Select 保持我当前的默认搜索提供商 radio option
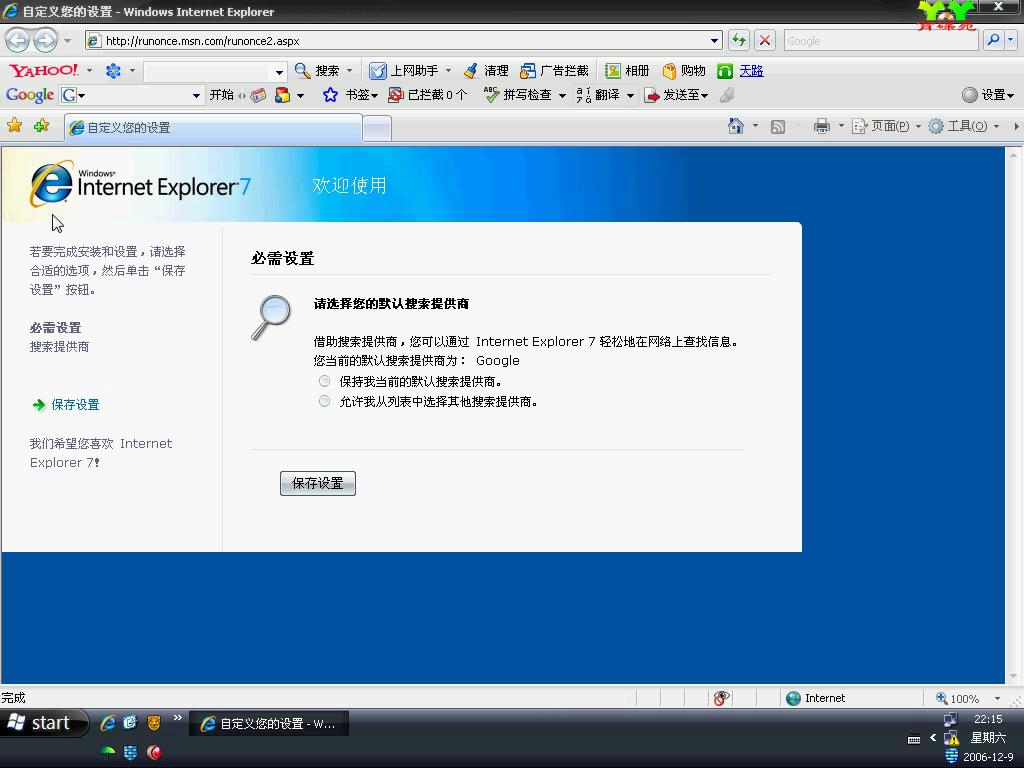Image resolution: width=1024 pixels, height=768 pixels. pos(324,381)
